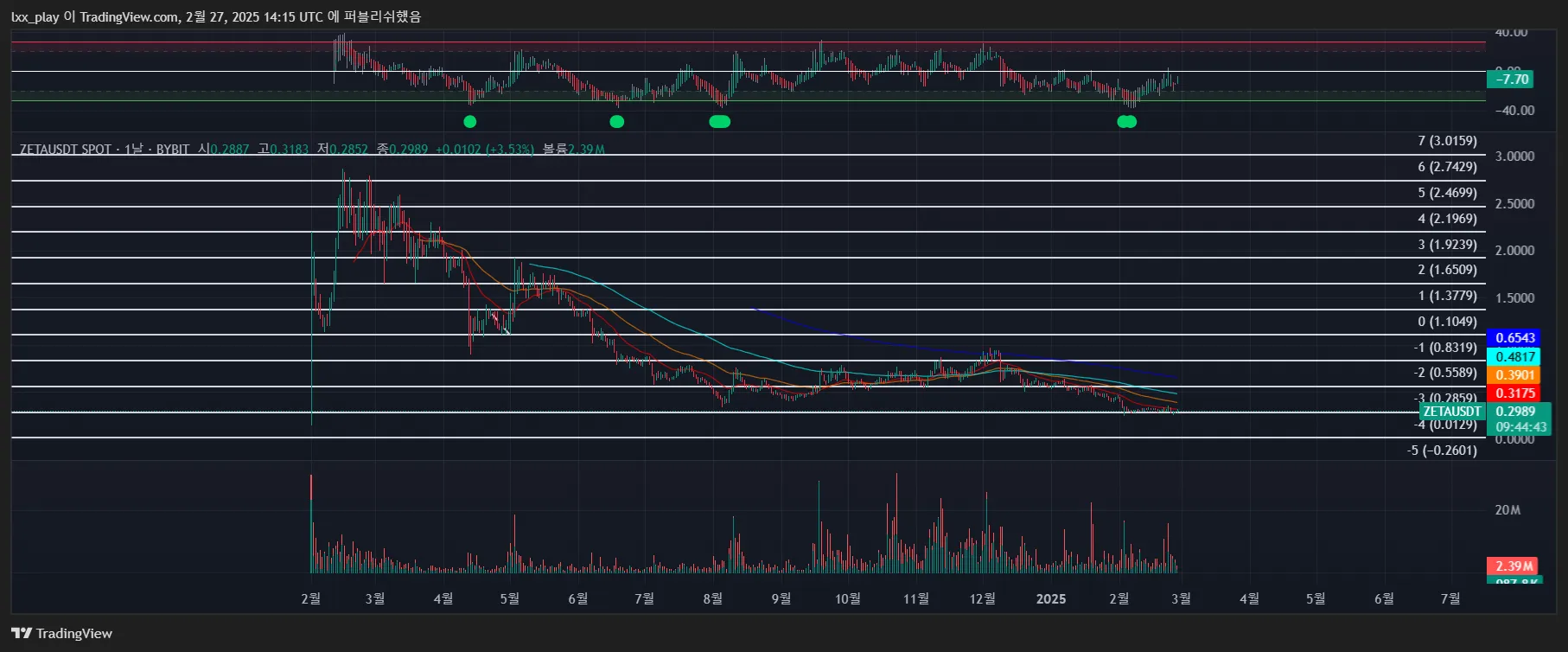
Task: Click the ZETAUSDT SPOT symbol legend title
Action: point(105,149)
